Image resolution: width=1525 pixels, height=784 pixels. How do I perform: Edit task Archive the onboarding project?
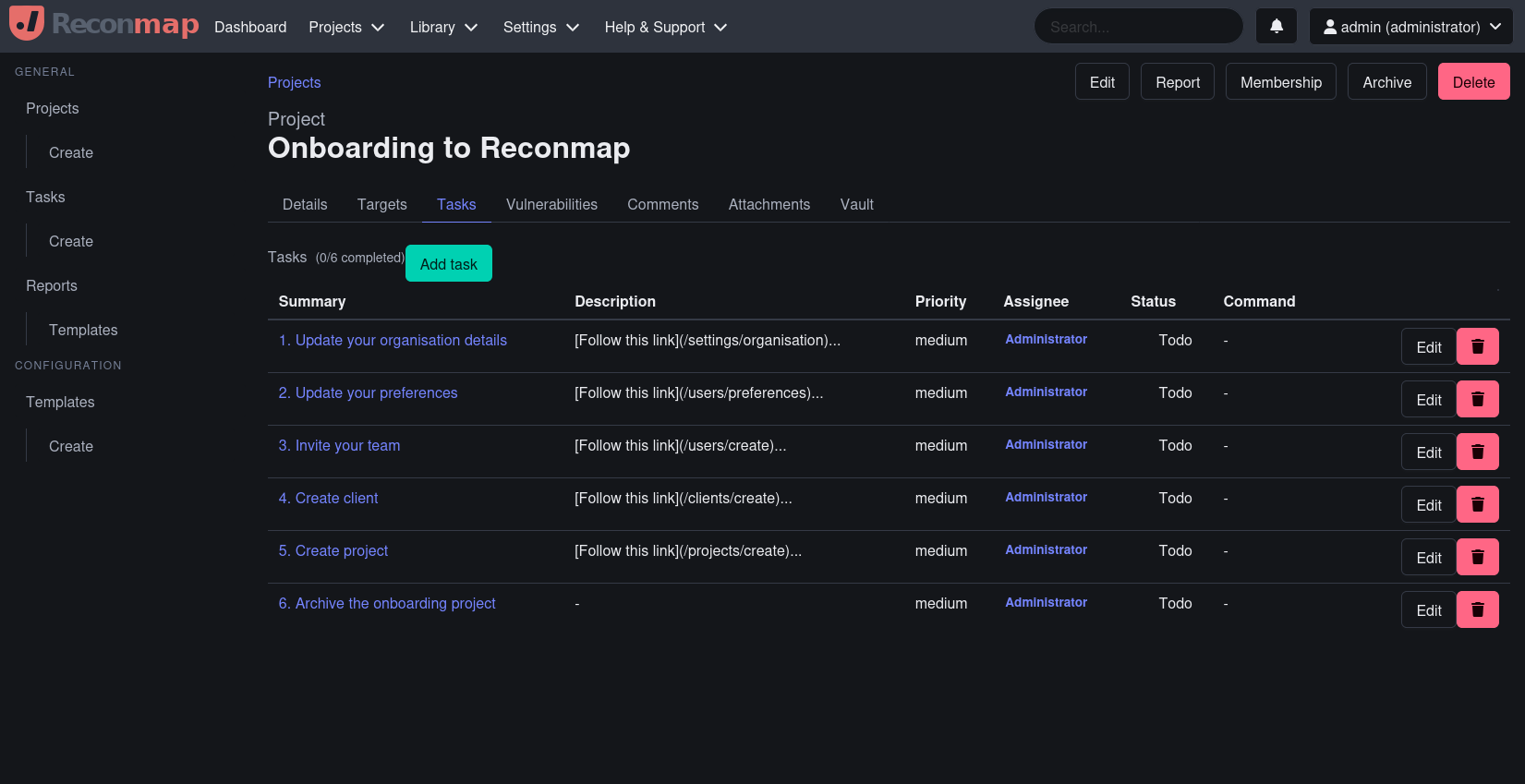(1428, 609)
